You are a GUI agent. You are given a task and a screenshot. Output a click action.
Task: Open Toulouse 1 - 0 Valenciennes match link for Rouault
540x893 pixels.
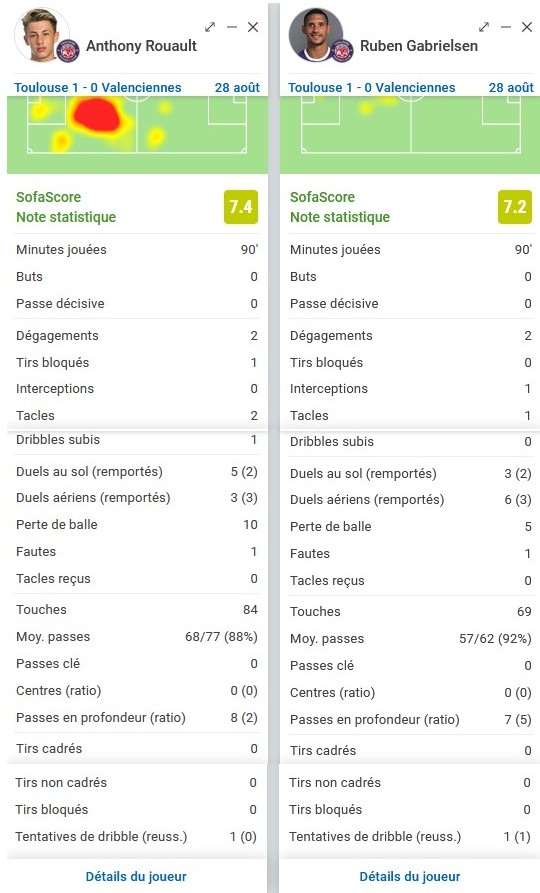97,88
